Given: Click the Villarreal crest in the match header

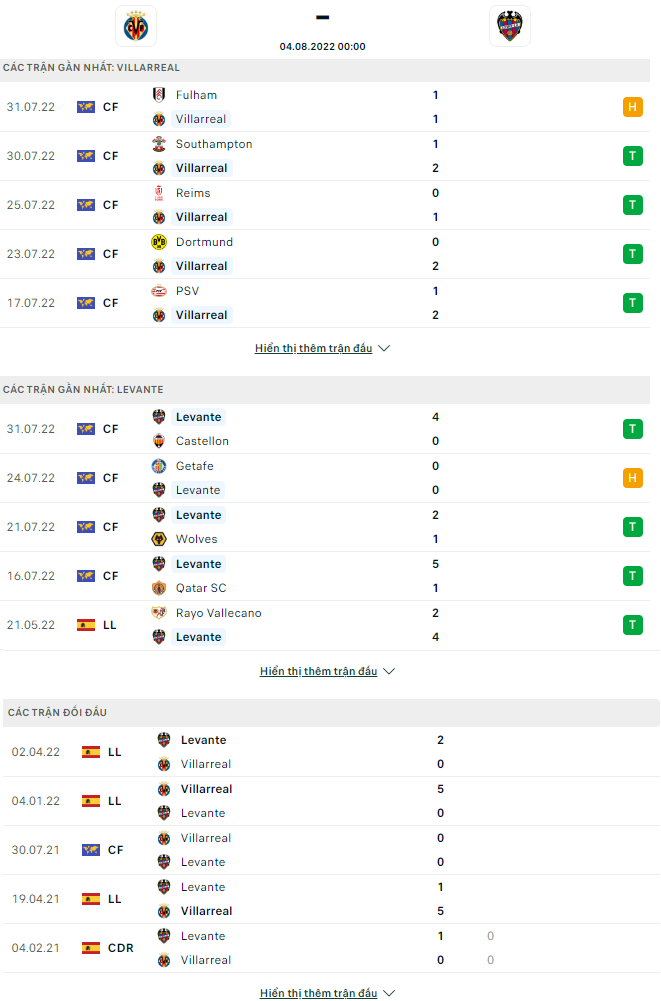Looking at the screenshot, I should [x=136, y=26].
